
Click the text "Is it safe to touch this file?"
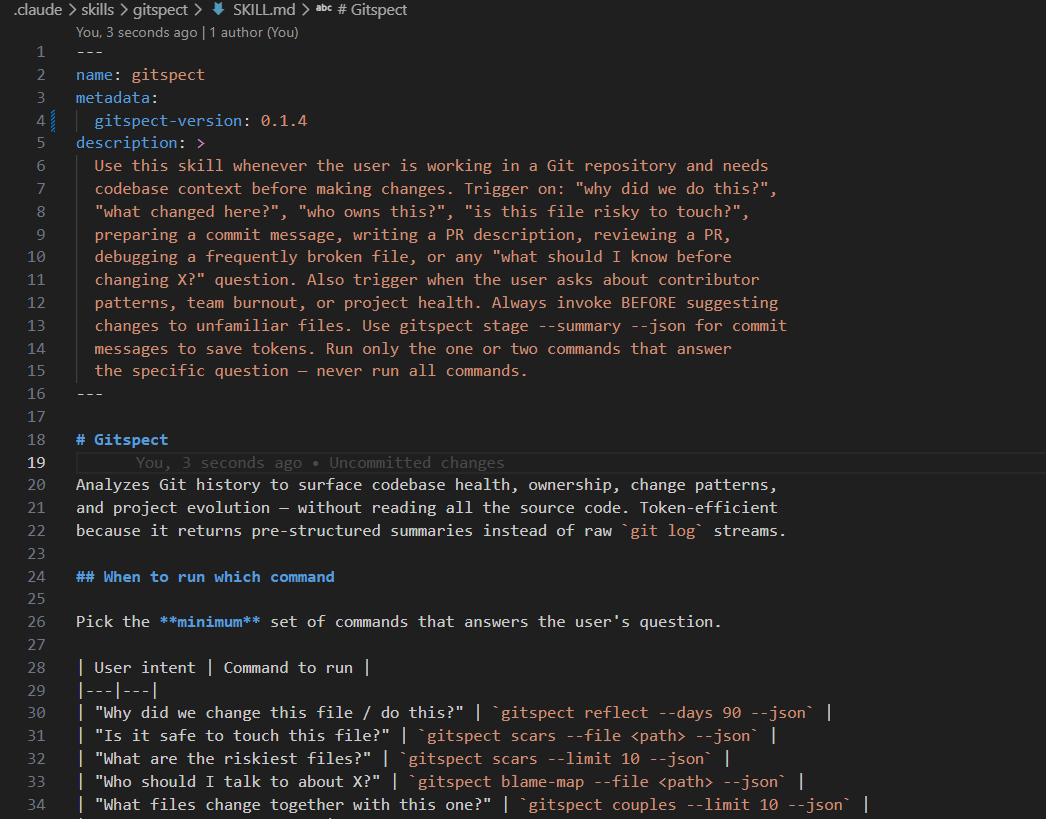(242, 736)
